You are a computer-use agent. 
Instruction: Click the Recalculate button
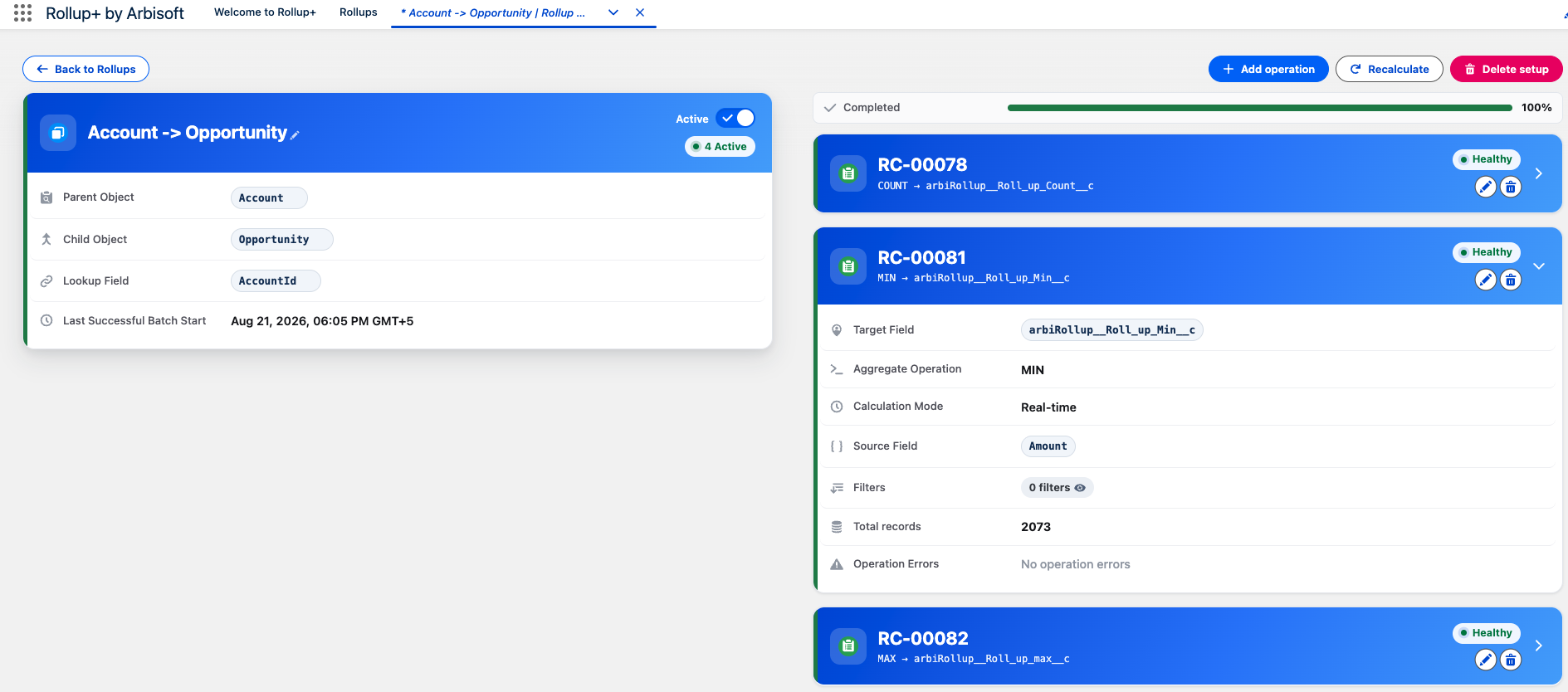pos(1390,69)
